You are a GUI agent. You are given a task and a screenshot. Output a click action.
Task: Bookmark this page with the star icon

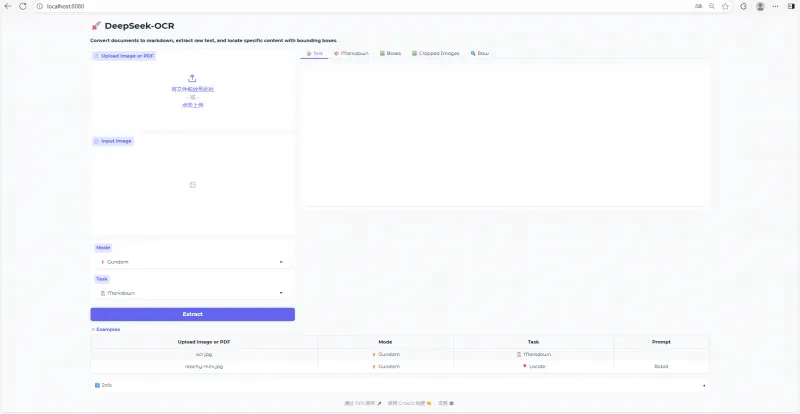[x=726, y=6]
